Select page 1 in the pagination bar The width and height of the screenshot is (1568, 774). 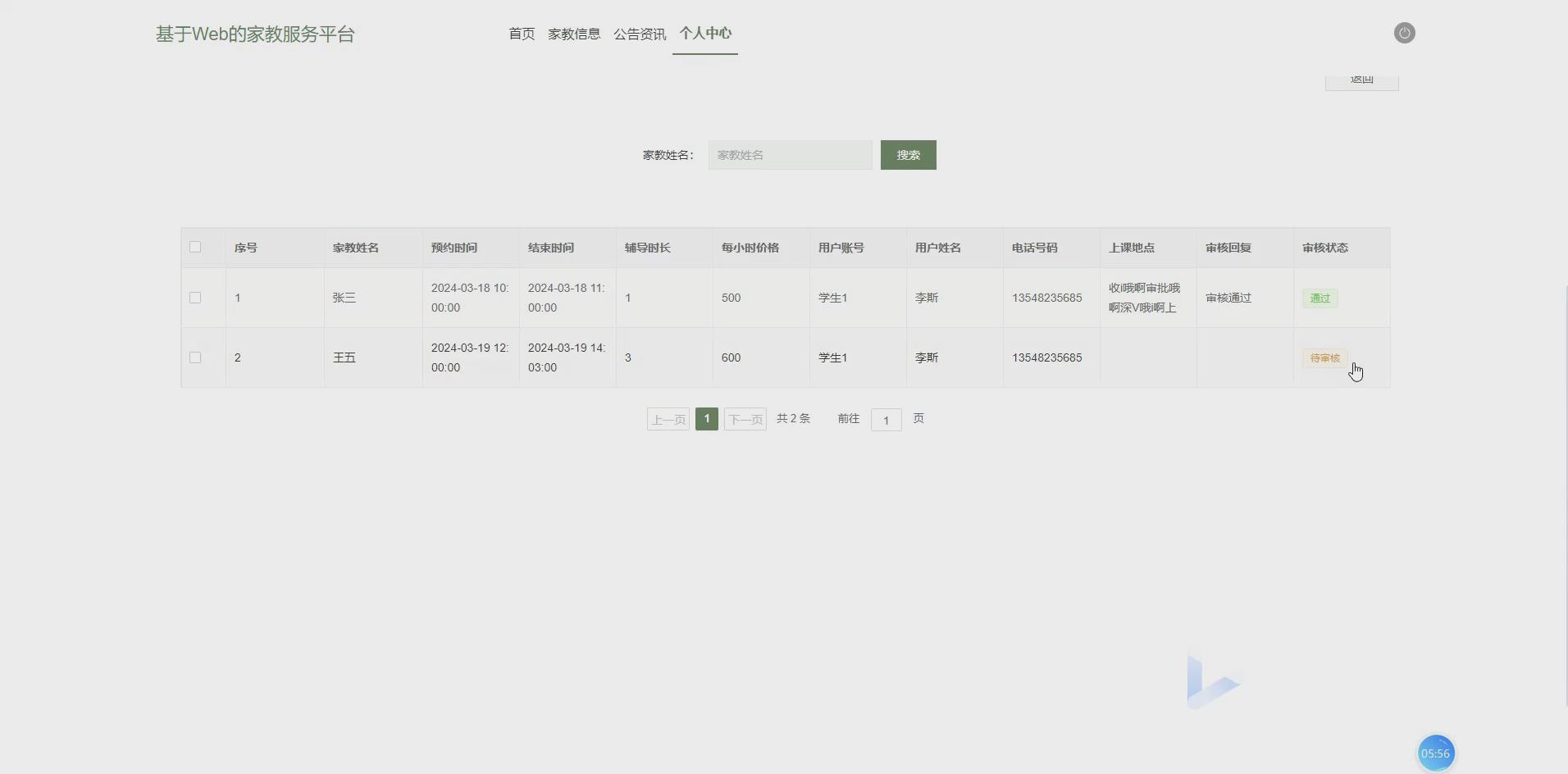point(706,418)
